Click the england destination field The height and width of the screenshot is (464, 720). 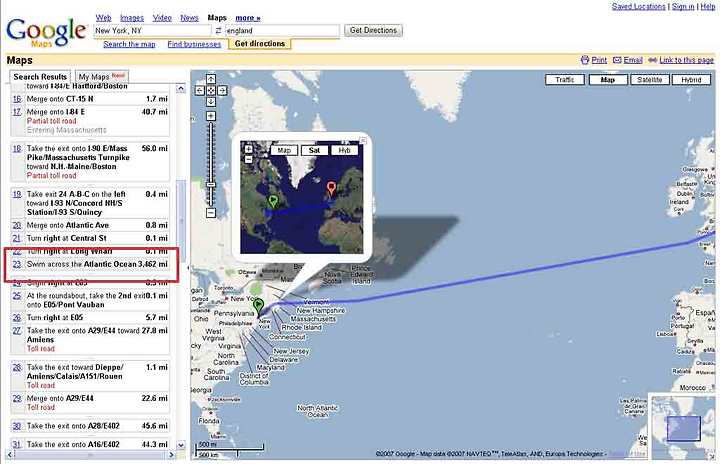(282, 31)
